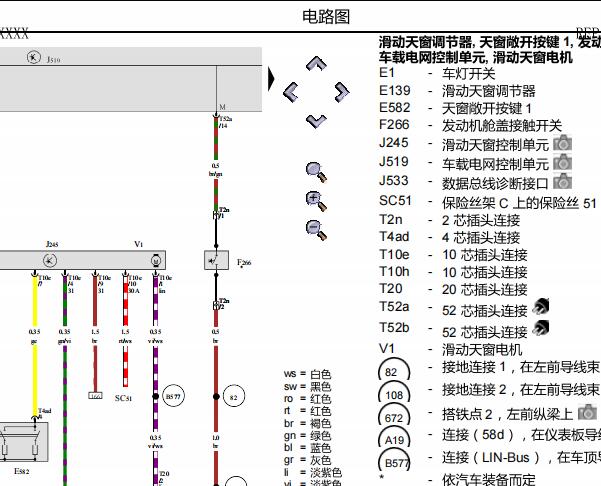The height and width of the screenshot is (486, 601).
Task: Open the connector image for T52b
Action: 541,328
